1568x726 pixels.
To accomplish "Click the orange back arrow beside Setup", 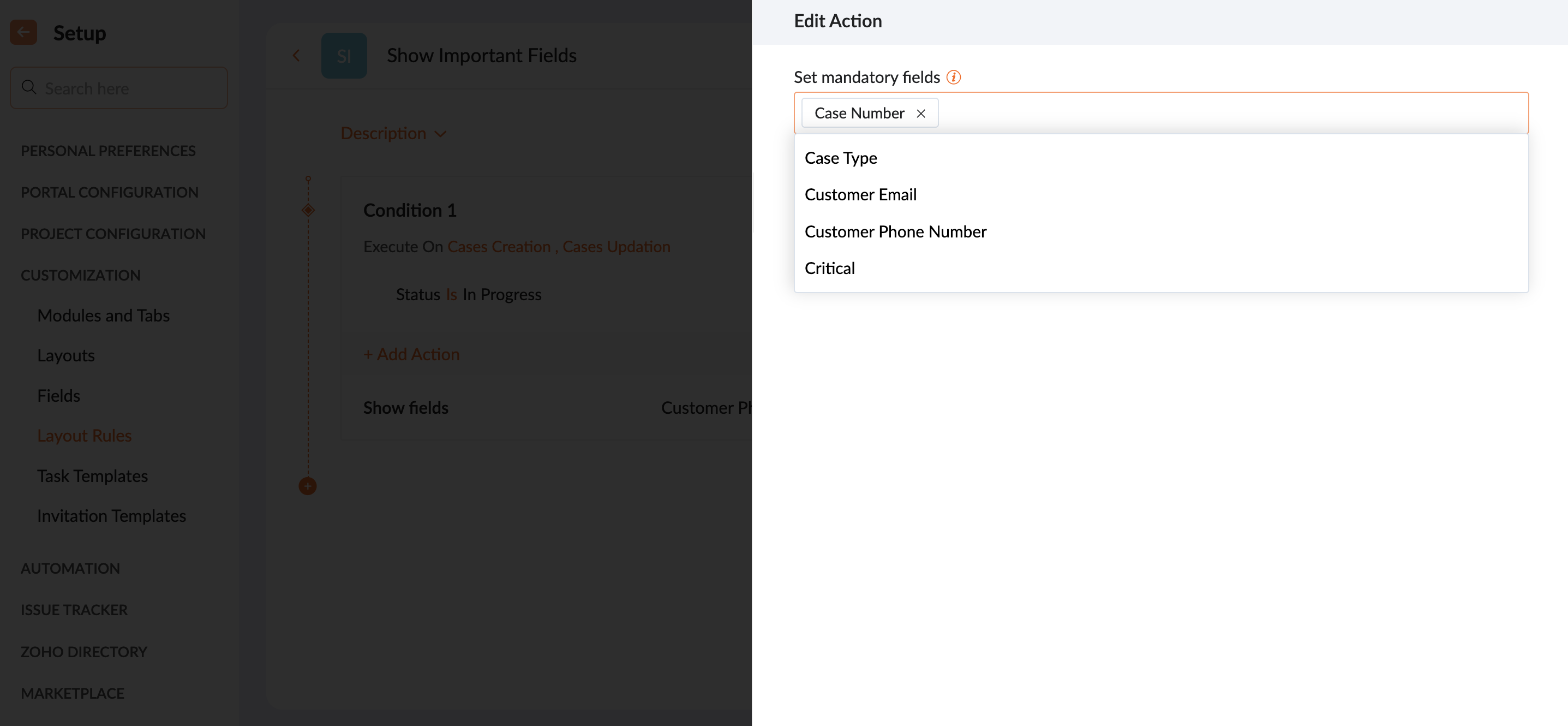I will [23, 32].
